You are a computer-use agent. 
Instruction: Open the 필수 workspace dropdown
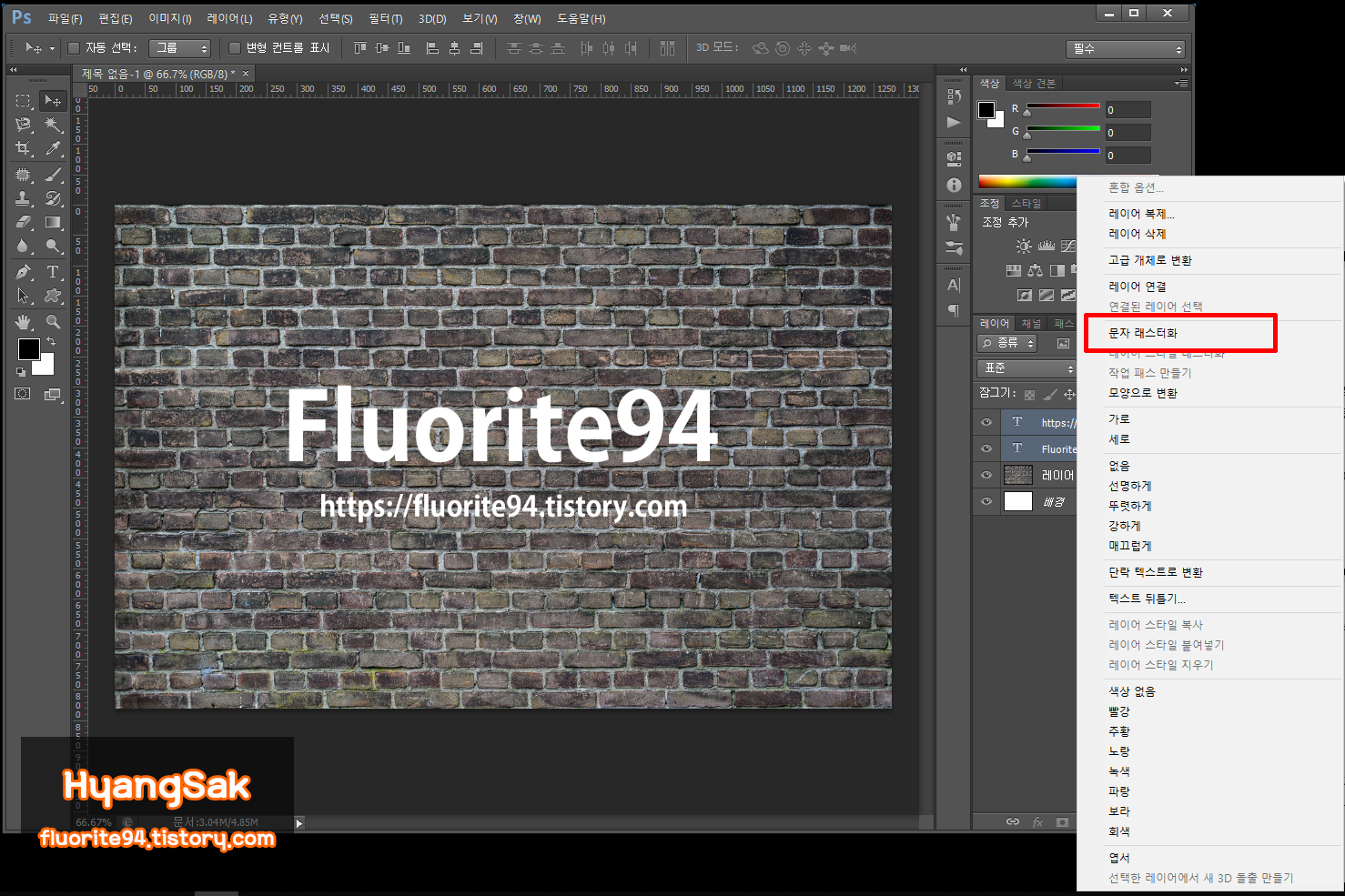[1126, 49]
